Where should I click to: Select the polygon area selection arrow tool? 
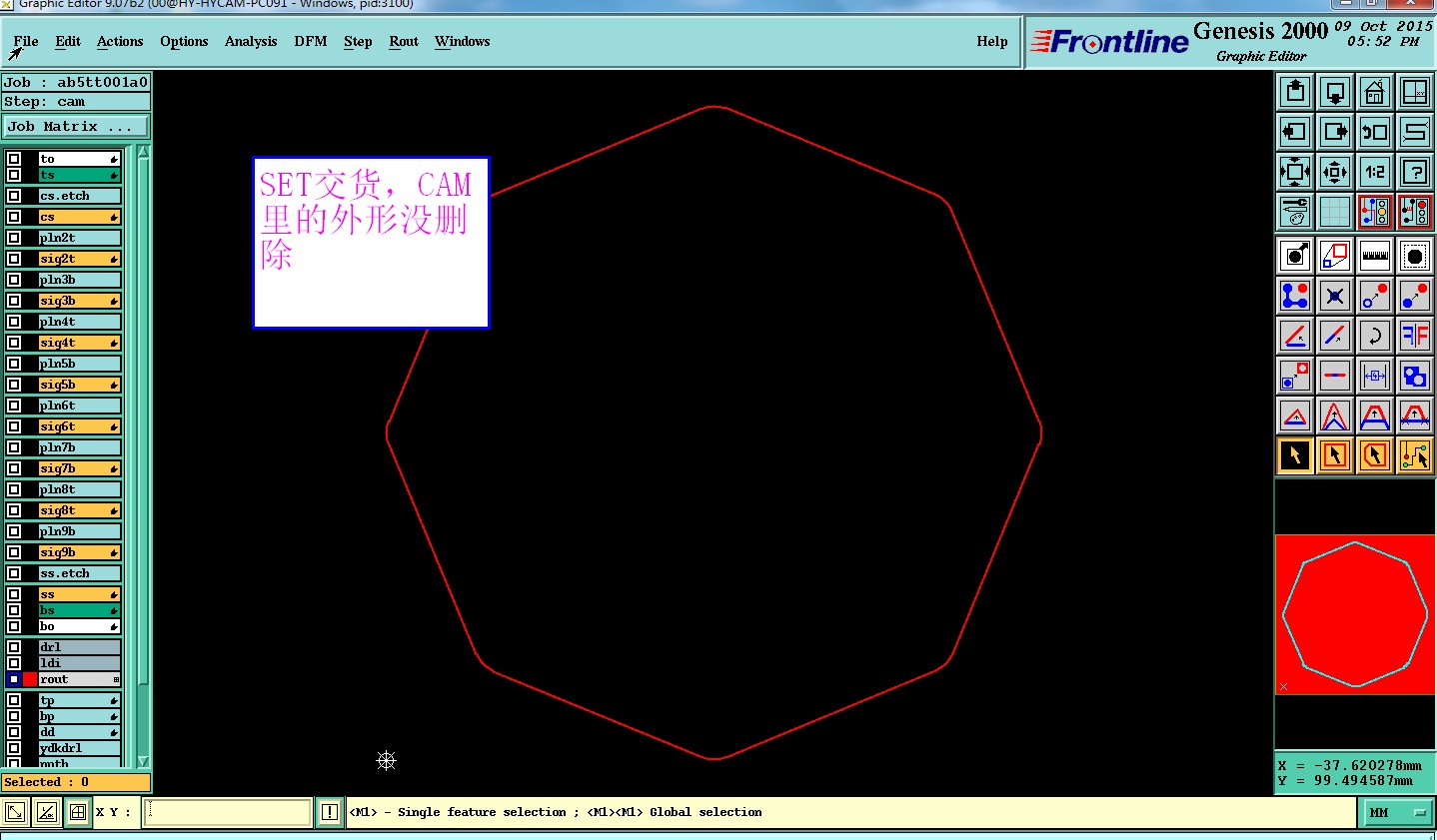[x=1375, y=455]
